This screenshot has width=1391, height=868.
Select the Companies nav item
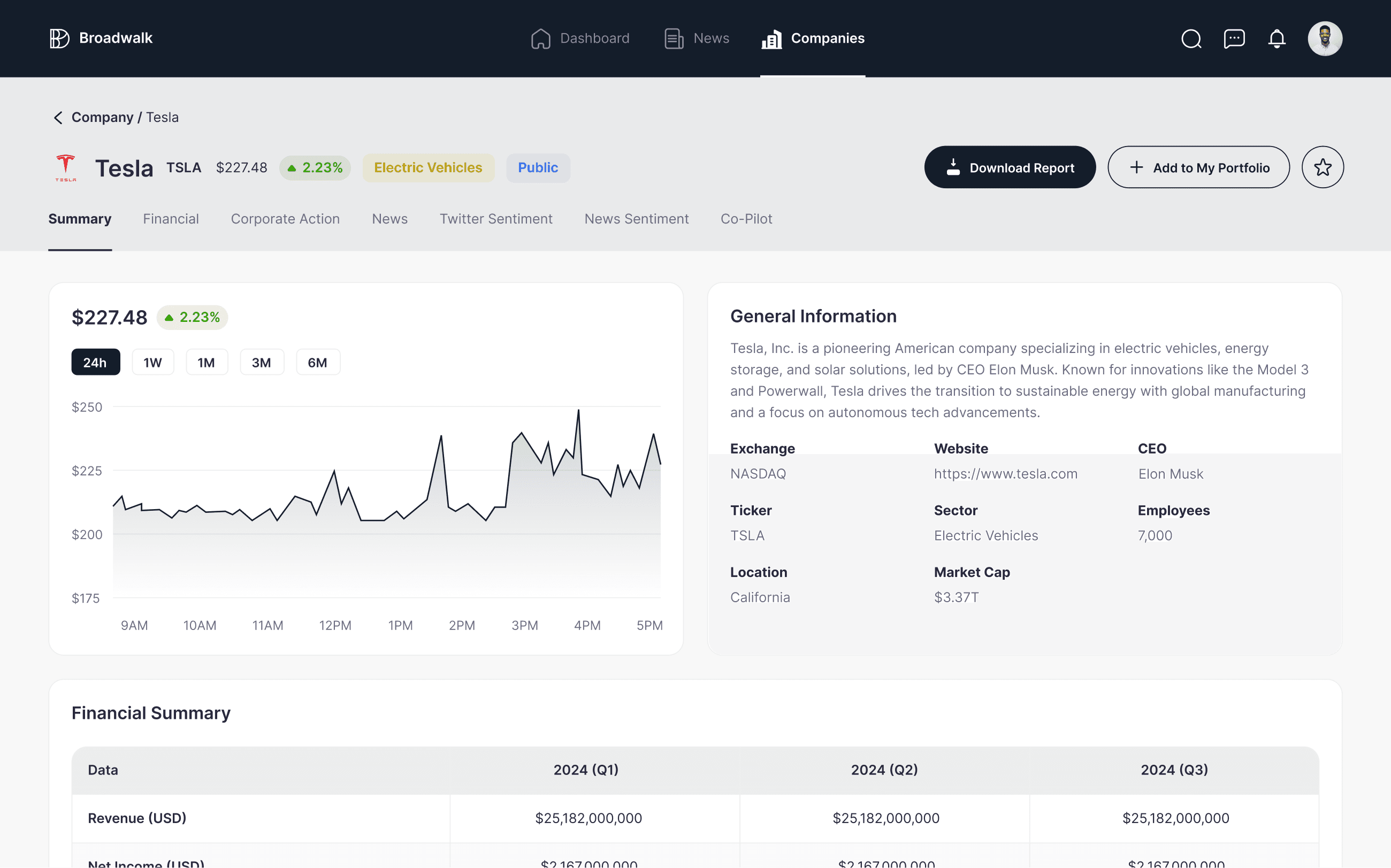[813, 39]
